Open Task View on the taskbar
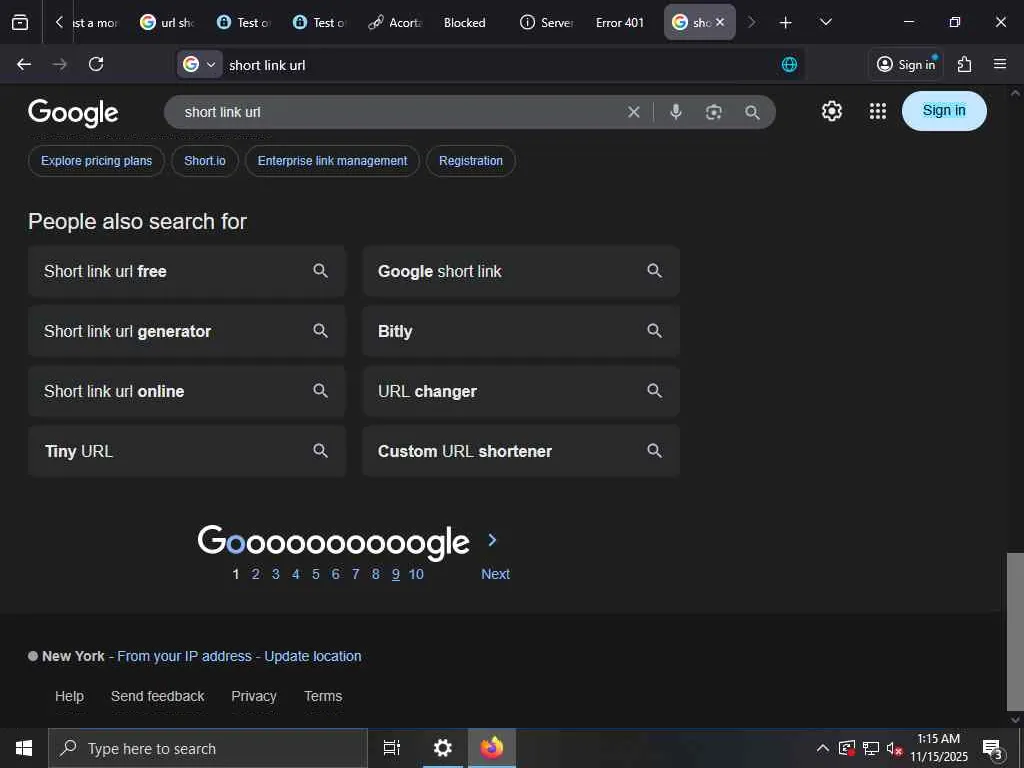 pyautogui.click(x=392, y=748)
